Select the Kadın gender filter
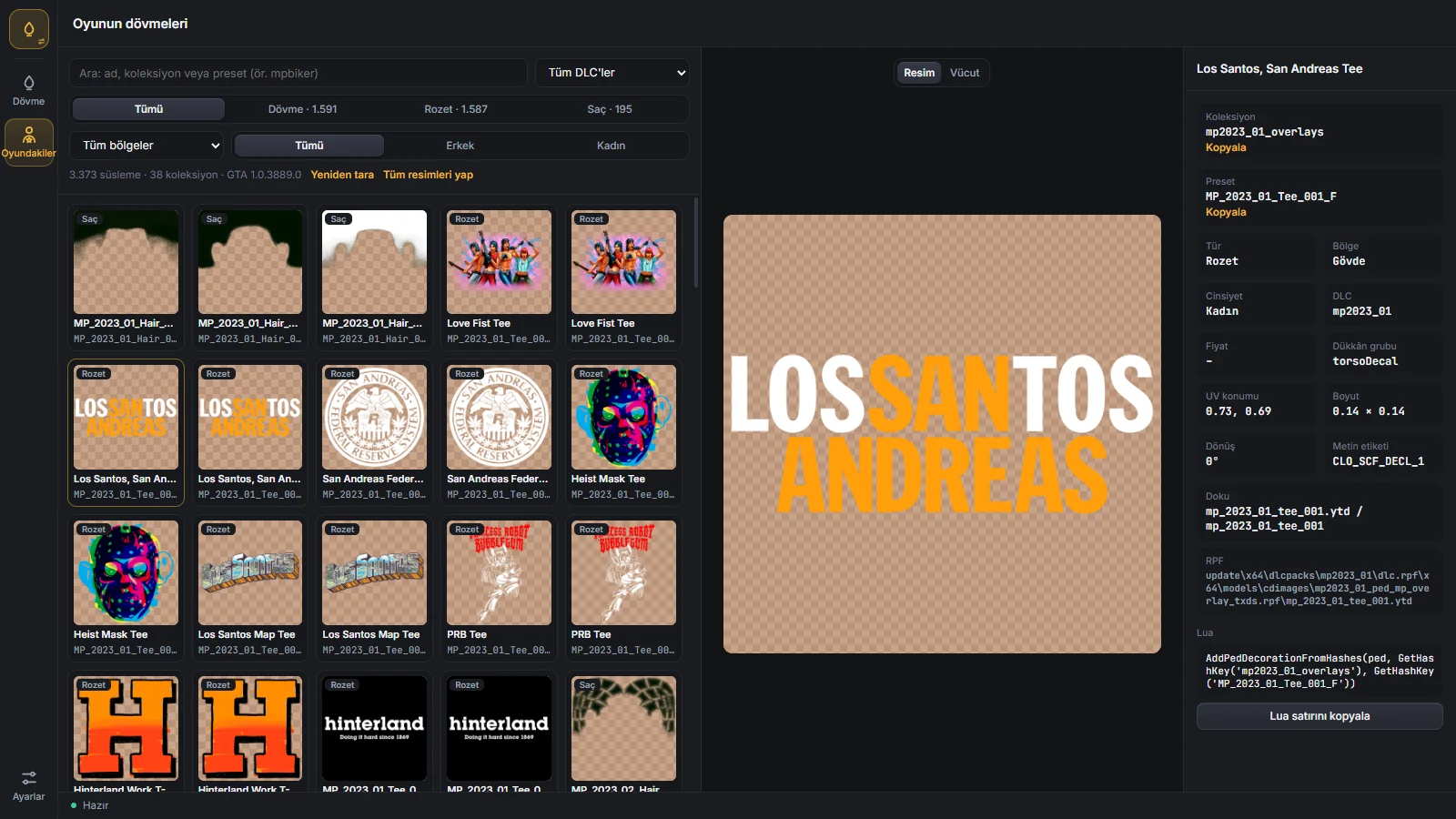Screen dimensions: 1456x819 tap(611, 146)
